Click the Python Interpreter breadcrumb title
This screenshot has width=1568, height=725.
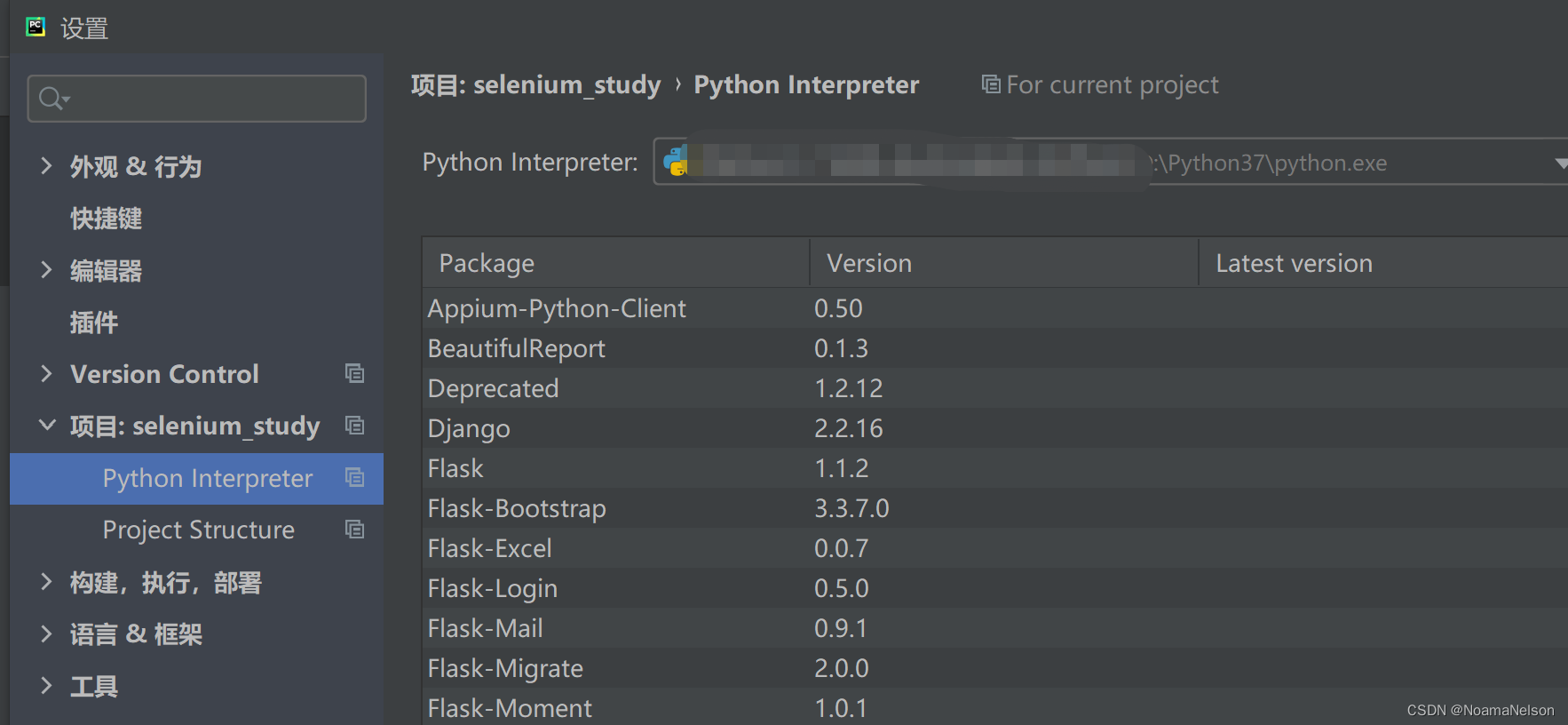pos(806,84)
